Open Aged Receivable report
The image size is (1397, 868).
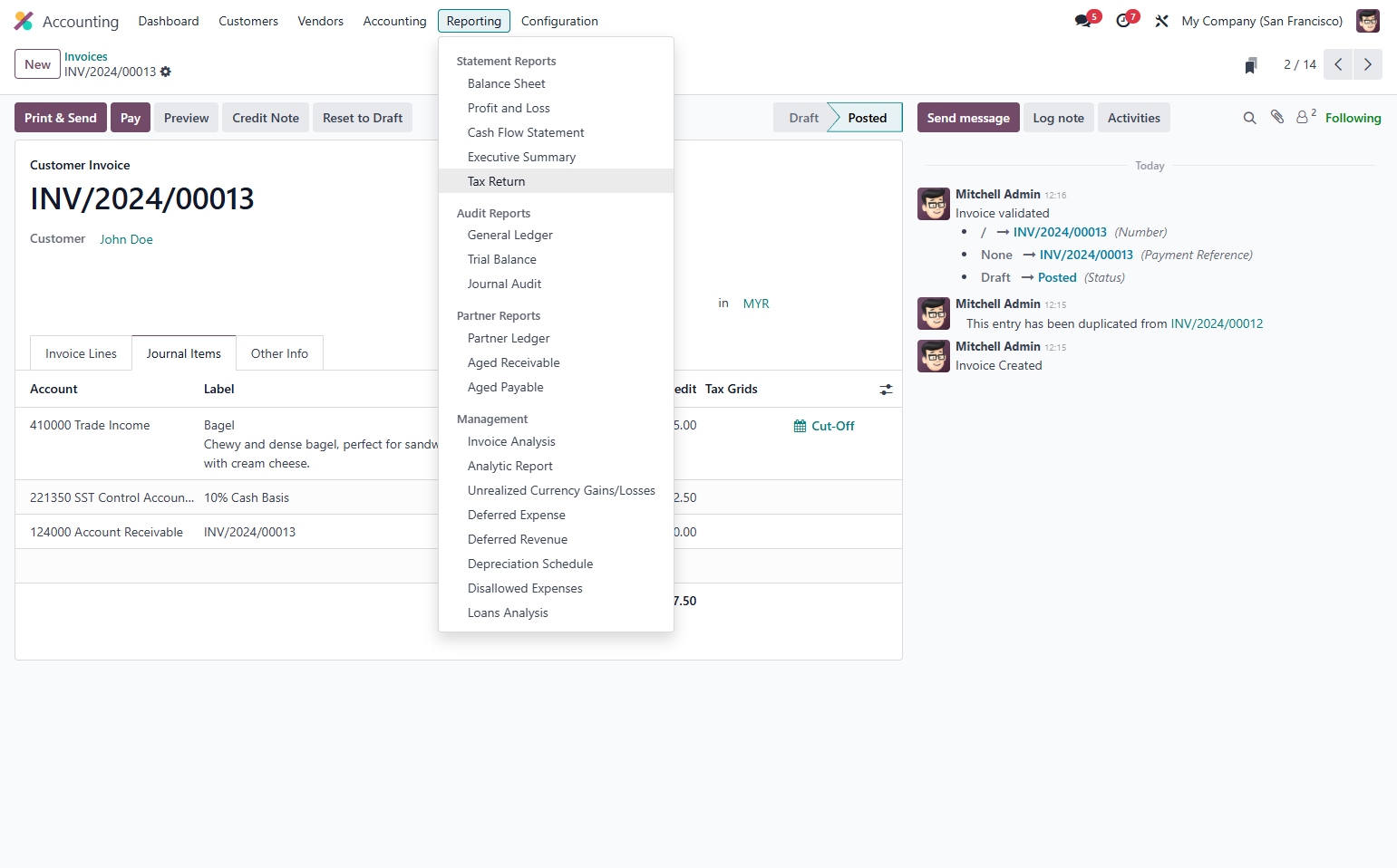[556, 362]
